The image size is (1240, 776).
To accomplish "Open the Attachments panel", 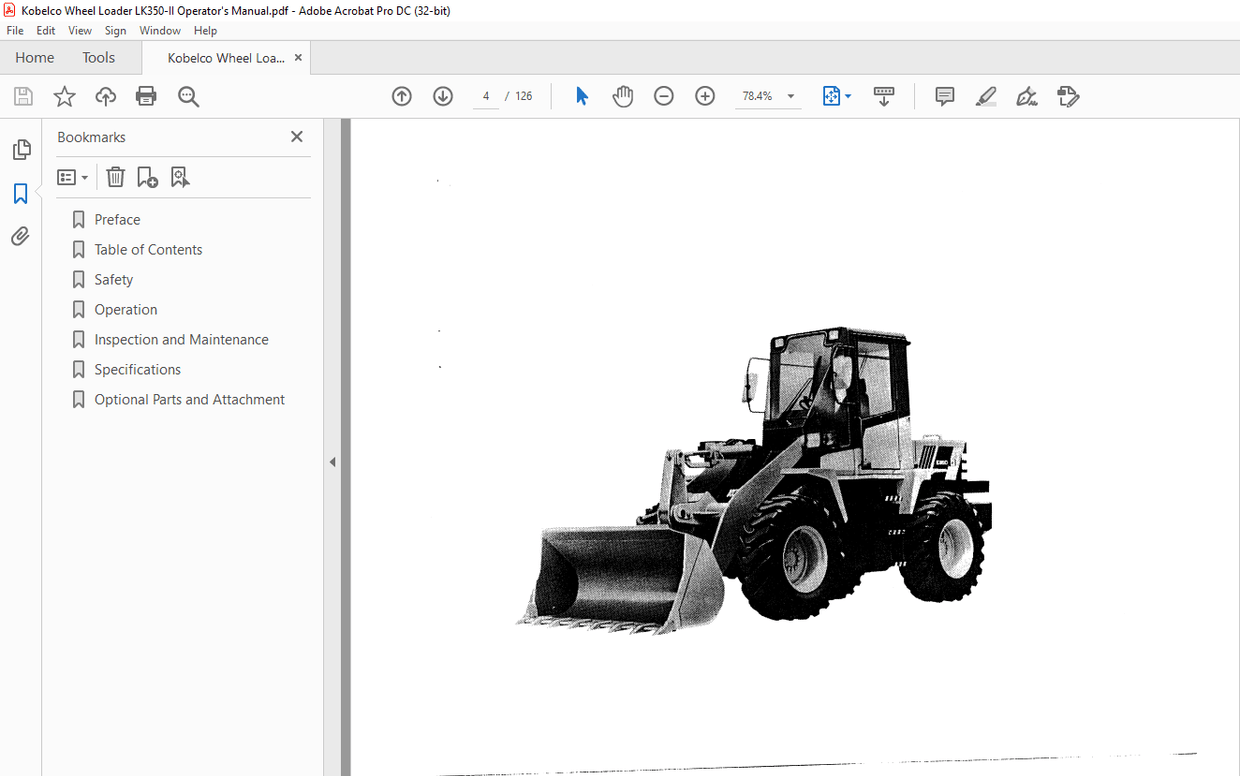I will pos(21,236).
